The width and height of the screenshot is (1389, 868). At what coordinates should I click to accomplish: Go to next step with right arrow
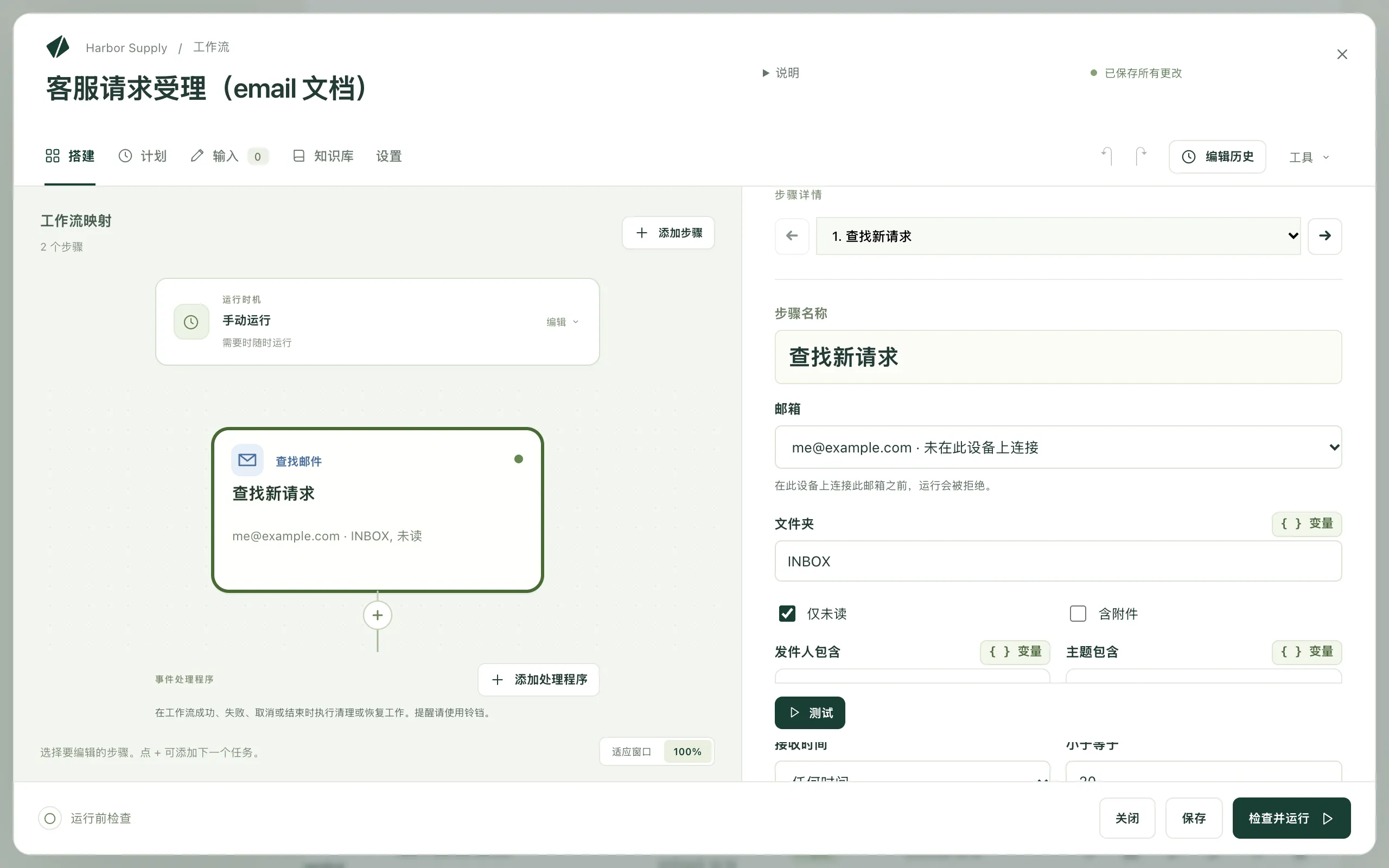(x=1325, y=235)
